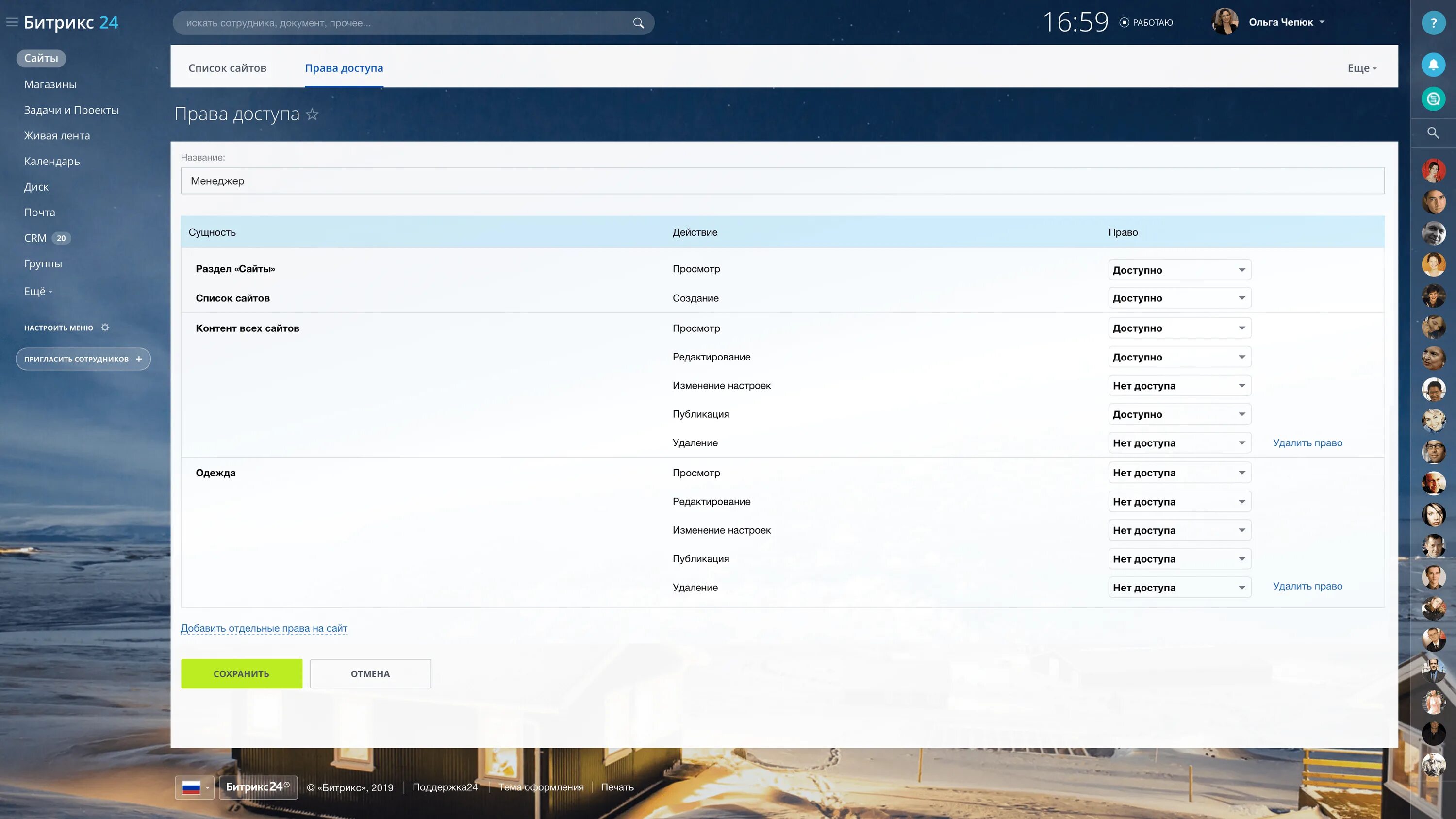Click the hamburger menu icon beside Битрикс 24
The width and height of the screenshot is (1456, 819).
click(x=12, y=23)
